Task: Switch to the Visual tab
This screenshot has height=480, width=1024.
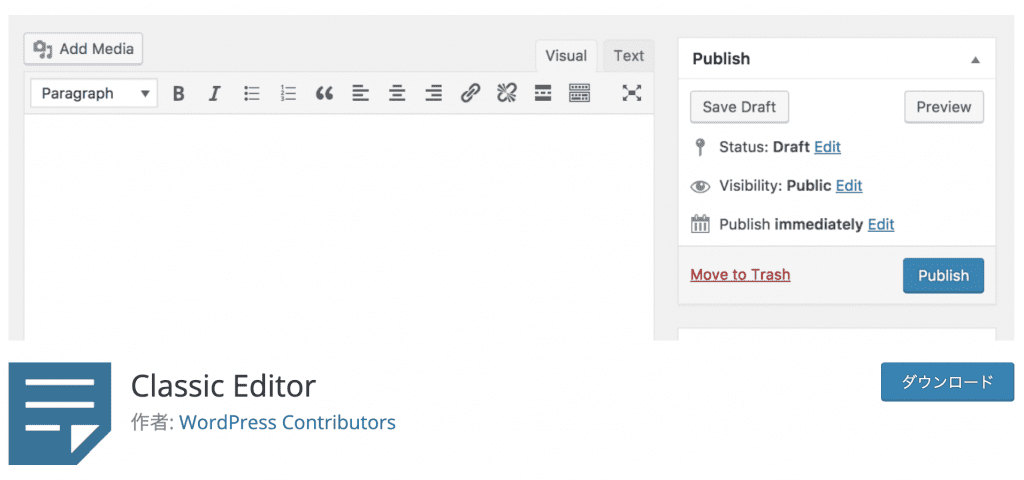Action: point(566,56)
